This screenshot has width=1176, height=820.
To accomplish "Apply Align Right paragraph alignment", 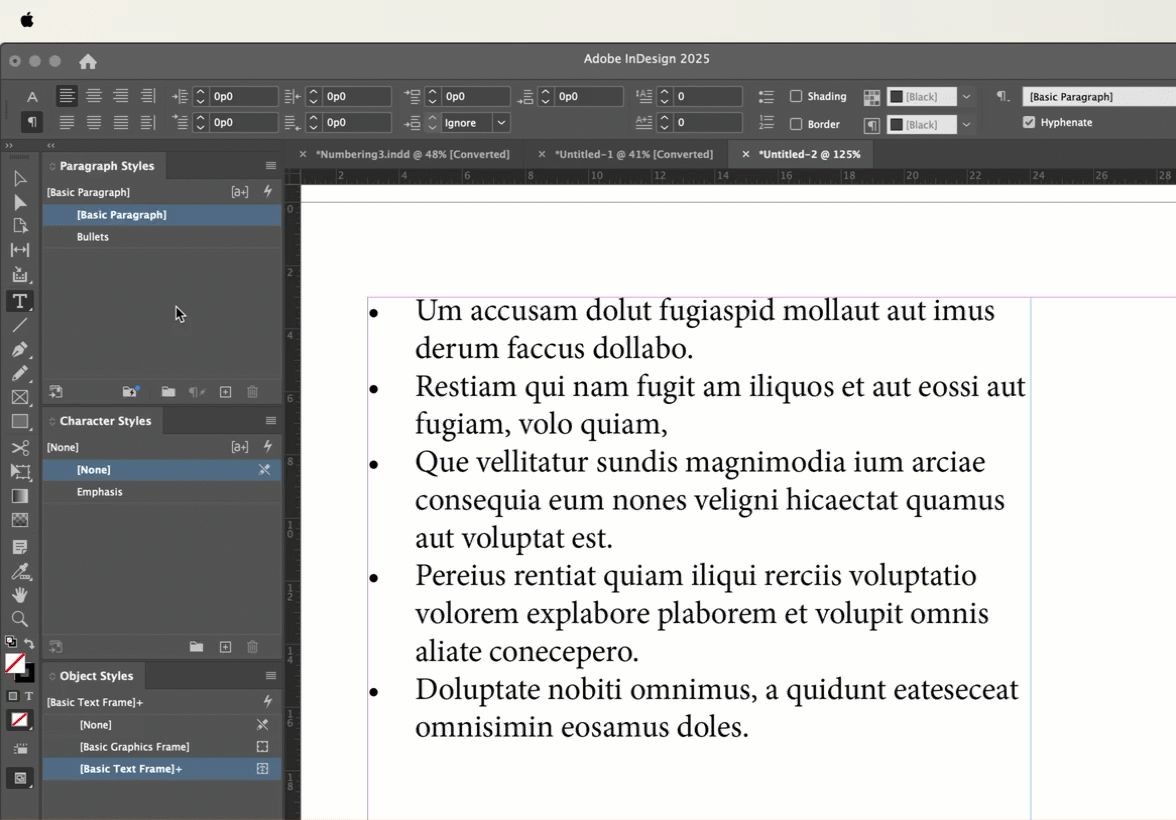I will click(121, 96).
